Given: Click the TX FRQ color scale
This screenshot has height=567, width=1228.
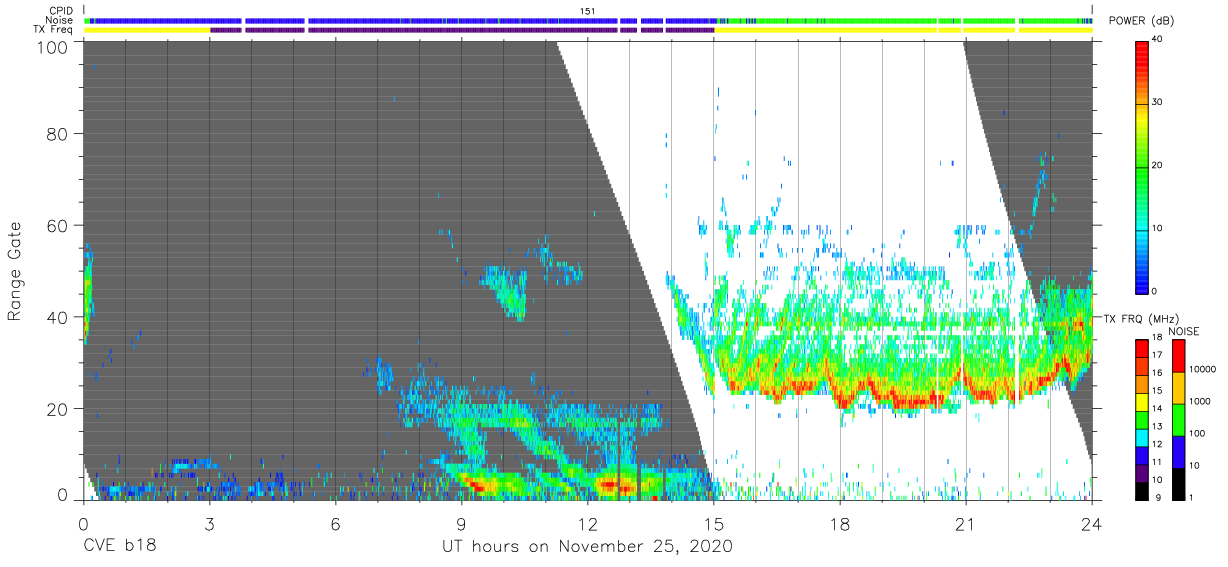Looking at the screenshot, I should click(1143, 419).
